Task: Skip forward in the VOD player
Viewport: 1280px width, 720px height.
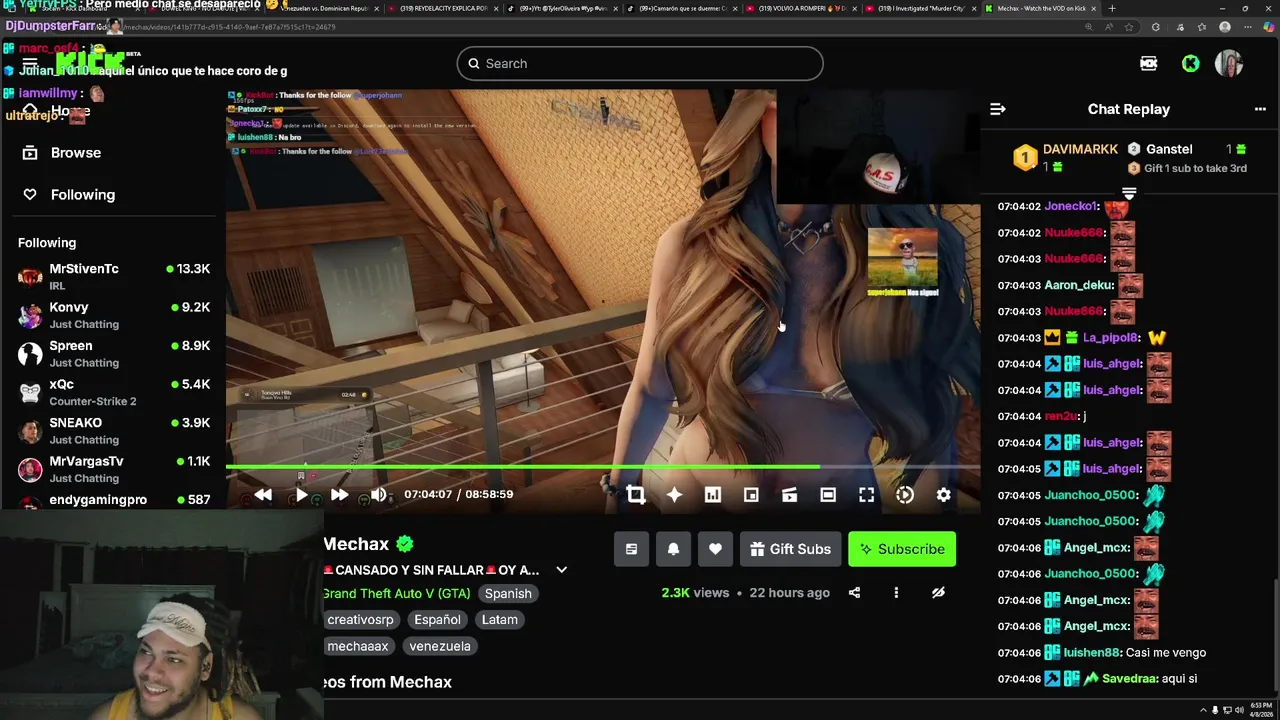Action: (340, 494)
